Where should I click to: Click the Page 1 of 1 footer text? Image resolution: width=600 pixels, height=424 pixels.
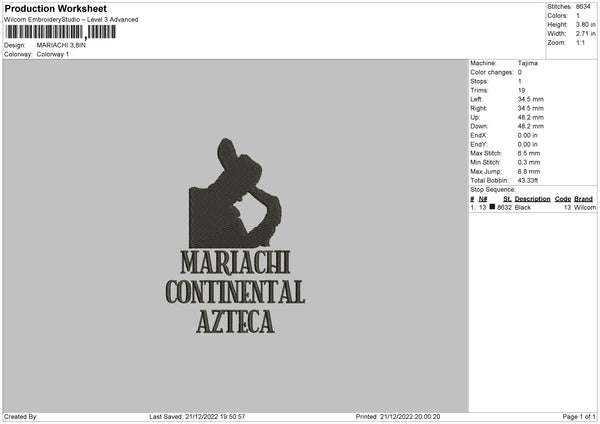579,416
